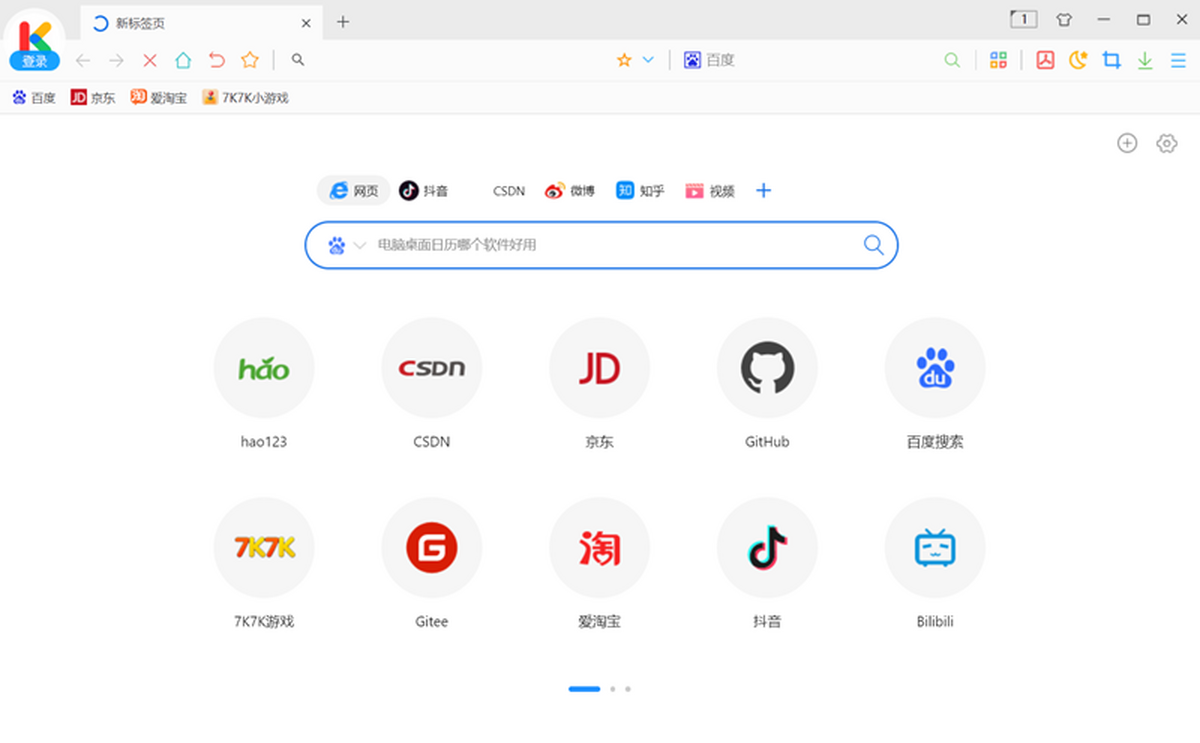Open the downloads arrow icon
1200x743 pixels.
click(1145, 60)
